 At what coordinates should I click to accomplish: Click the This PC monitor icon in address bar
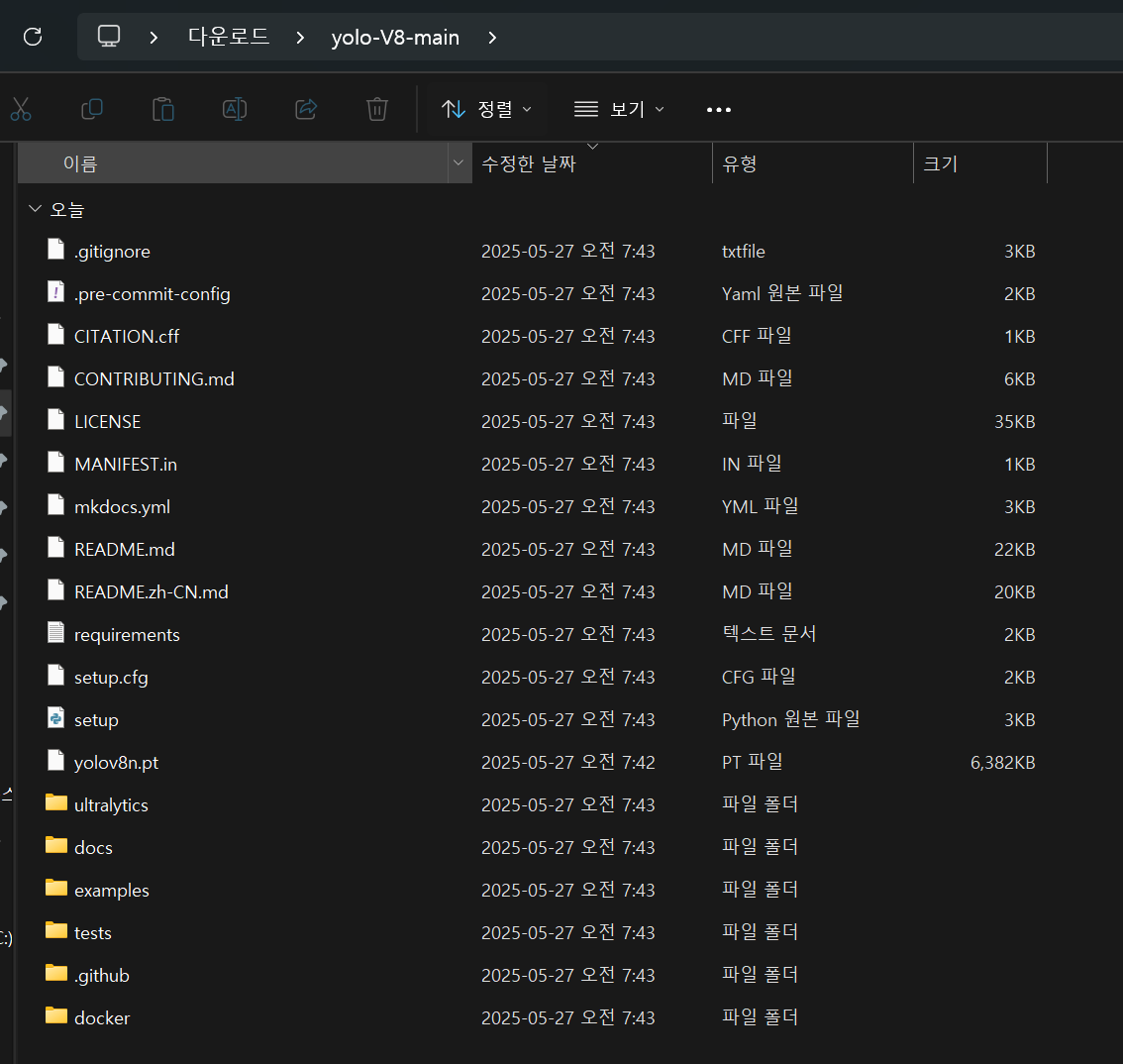[109, 37]
